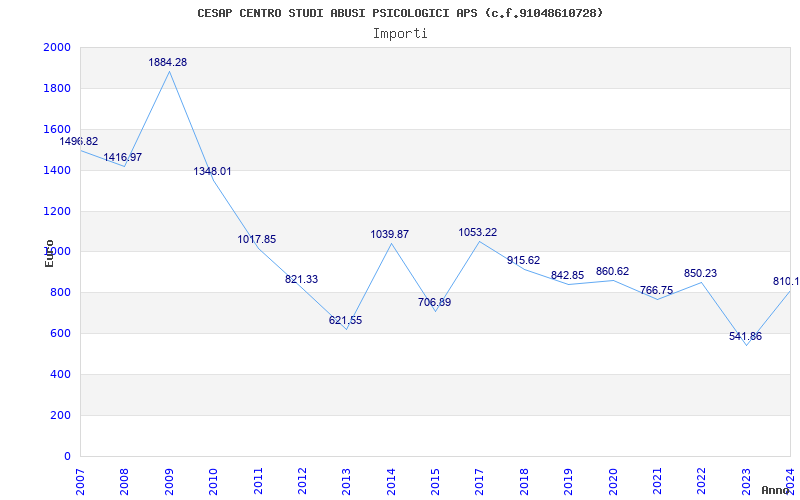Screen dimensions: 800x500
Task: Click the 915.62 data label
Action: tap(523, 261)
